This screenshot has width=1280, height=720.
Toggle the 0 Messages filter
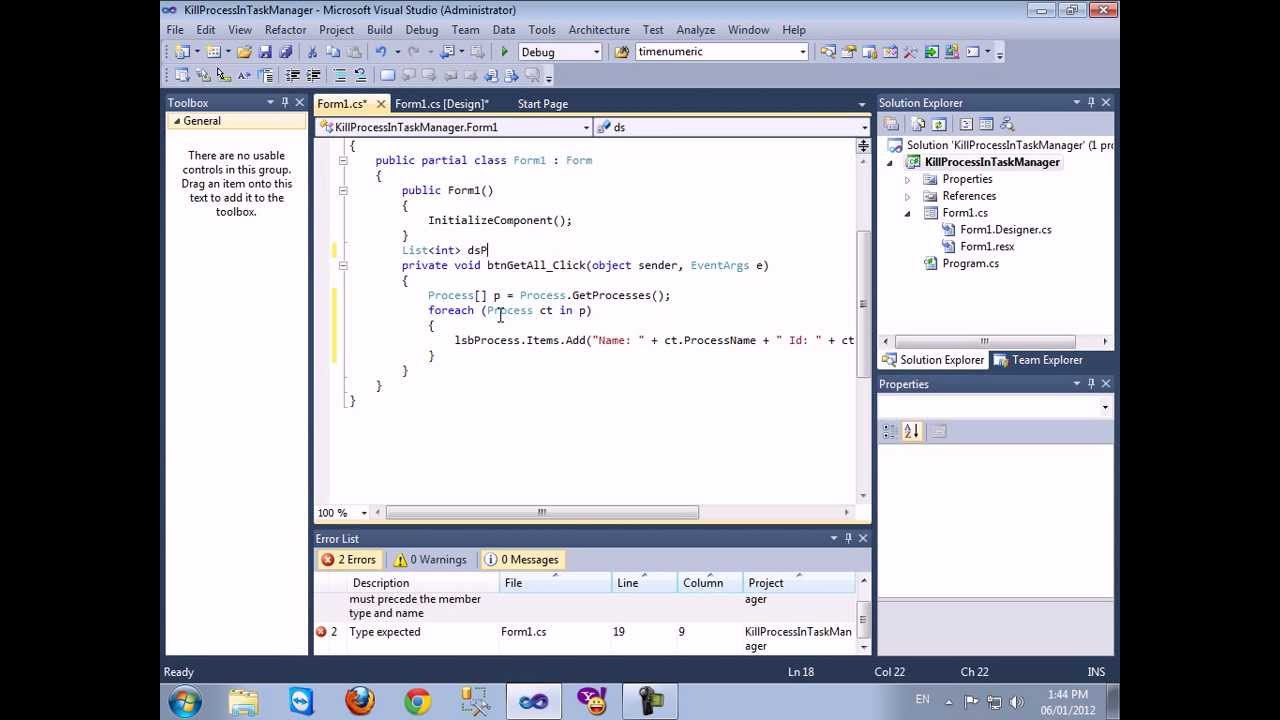click(x=520, y=560)
